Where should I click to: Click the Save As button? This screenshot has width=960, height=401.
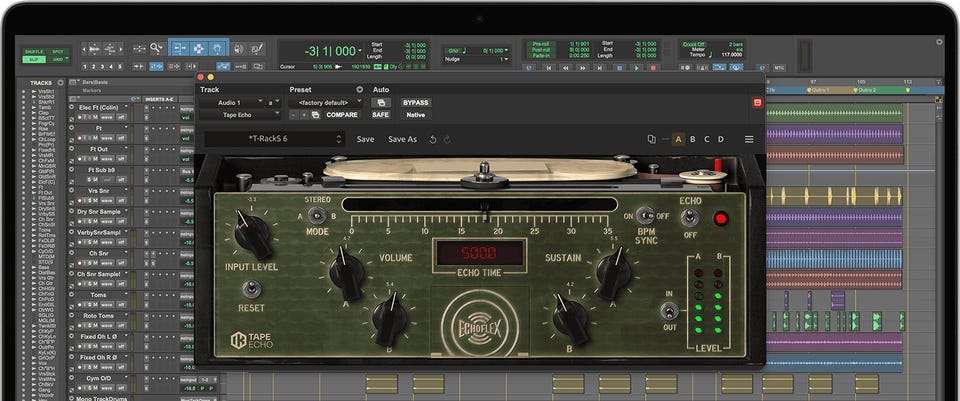402,139
